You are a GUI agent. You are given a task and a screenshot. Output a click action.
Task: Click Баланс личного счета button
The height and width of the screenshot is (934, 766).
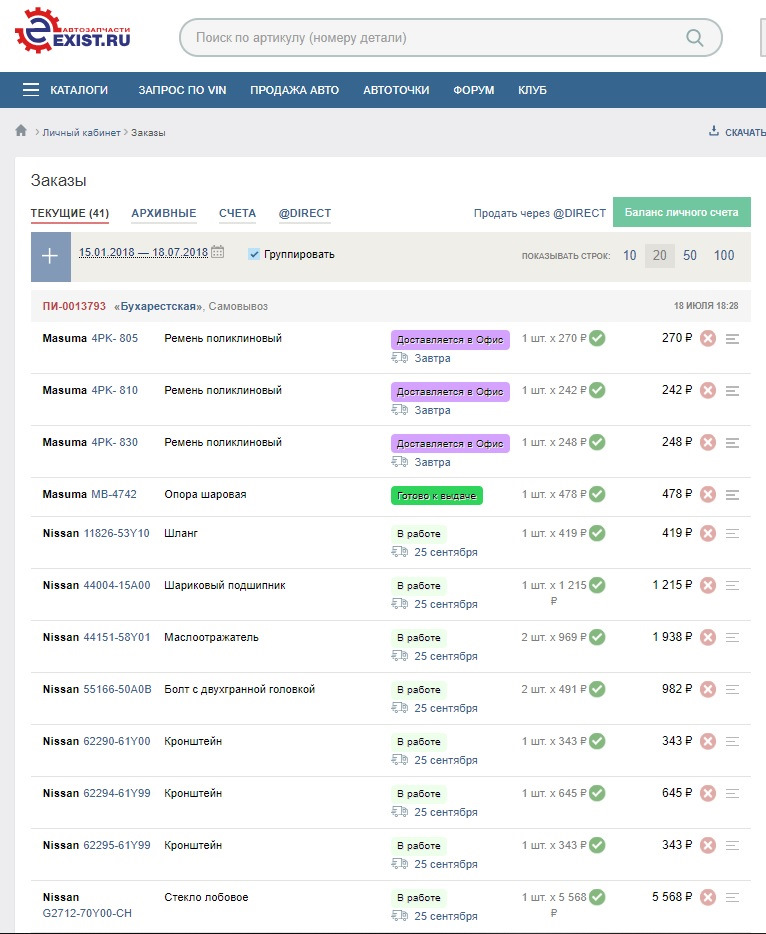[x=681, y=212]
